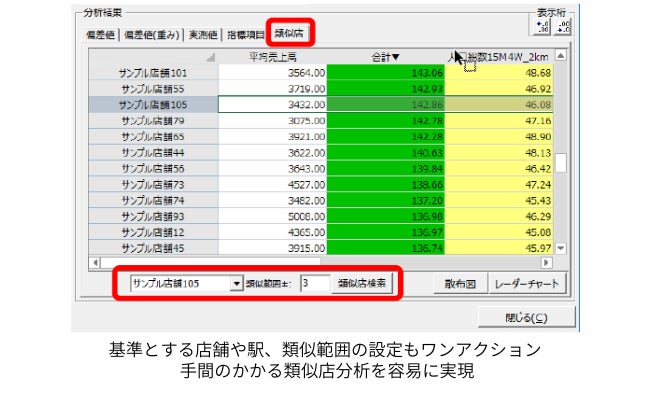
Task: Click green cell 140.63
Action: click(x=386, y=153)
